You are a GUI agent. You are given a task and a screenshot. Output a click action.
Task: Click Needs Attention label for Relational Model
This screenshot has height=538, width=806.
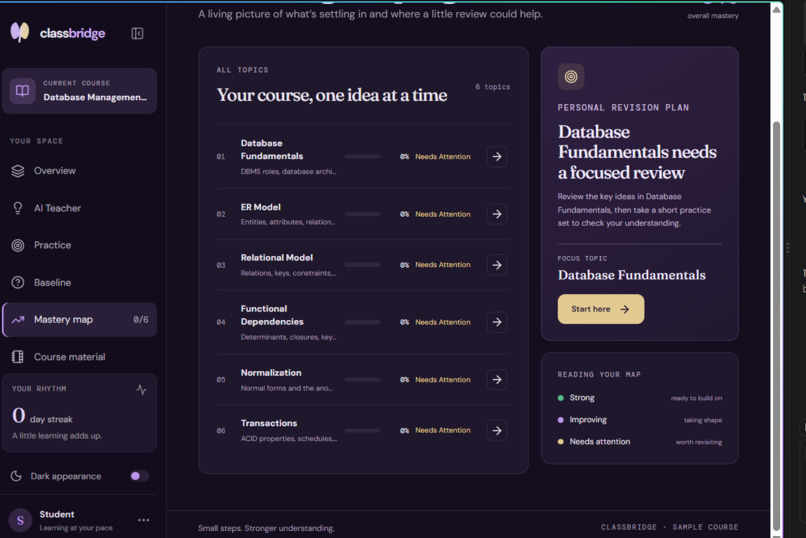443,265
